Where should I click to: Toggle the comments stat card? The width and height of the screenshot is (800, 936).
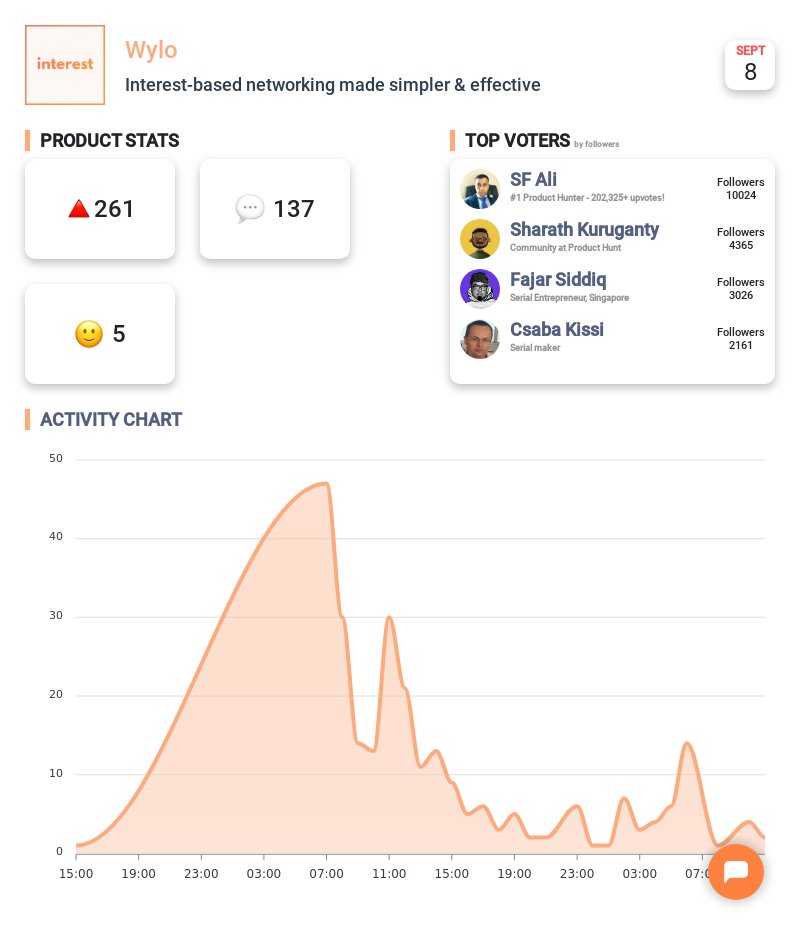[275, 207]
